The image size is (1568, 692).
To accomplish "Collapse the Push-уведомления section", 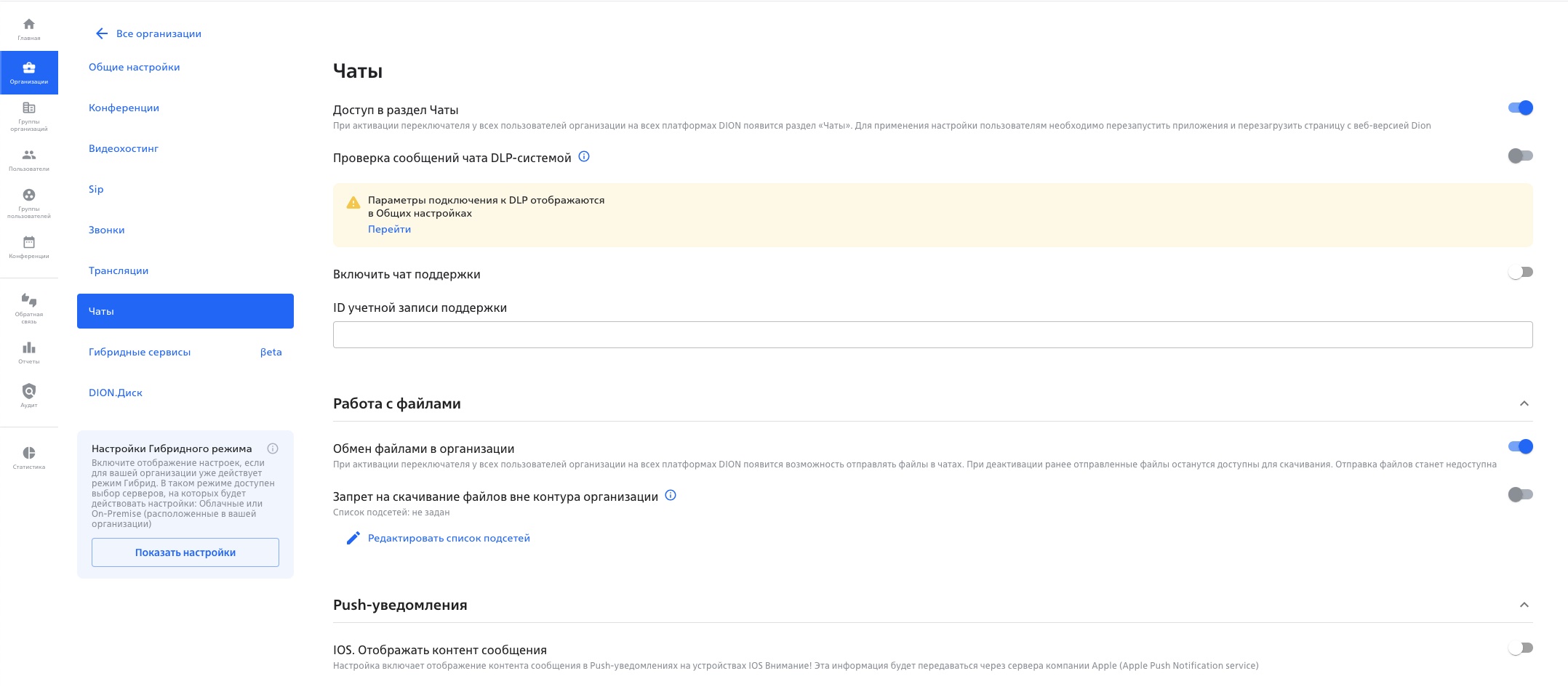I will (x=1524, y=605).
